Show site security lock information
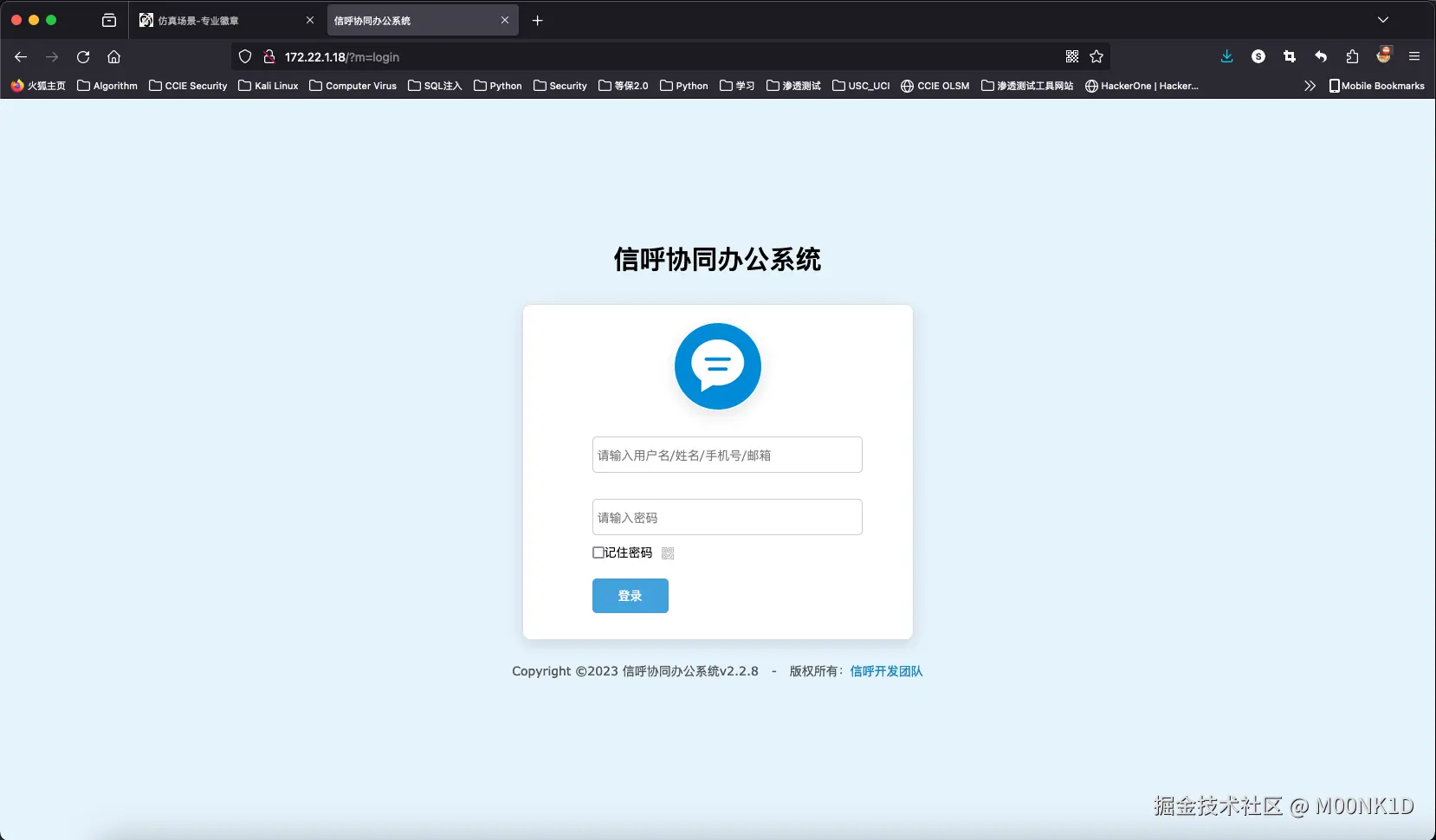 coord(269,57)
